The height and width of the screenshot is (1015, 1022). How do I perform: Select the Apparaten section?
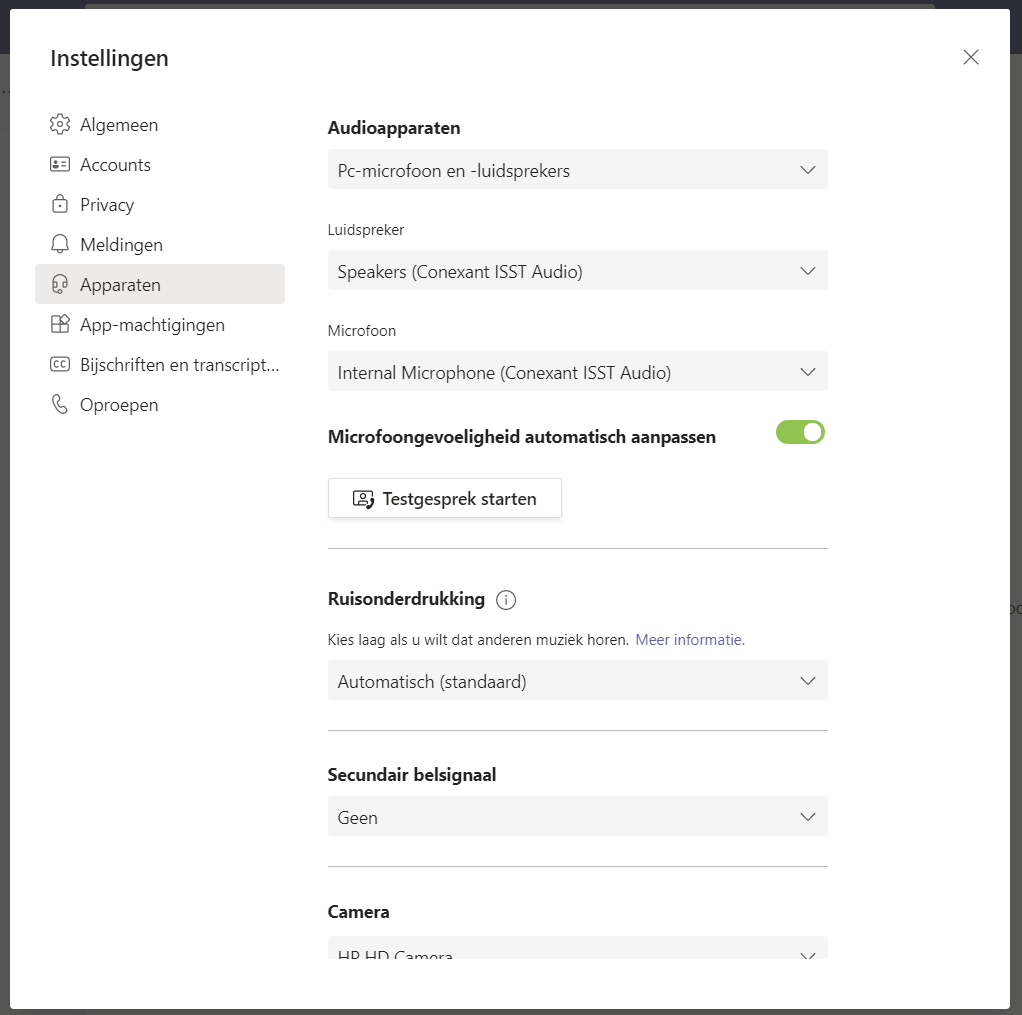[160, 284]
